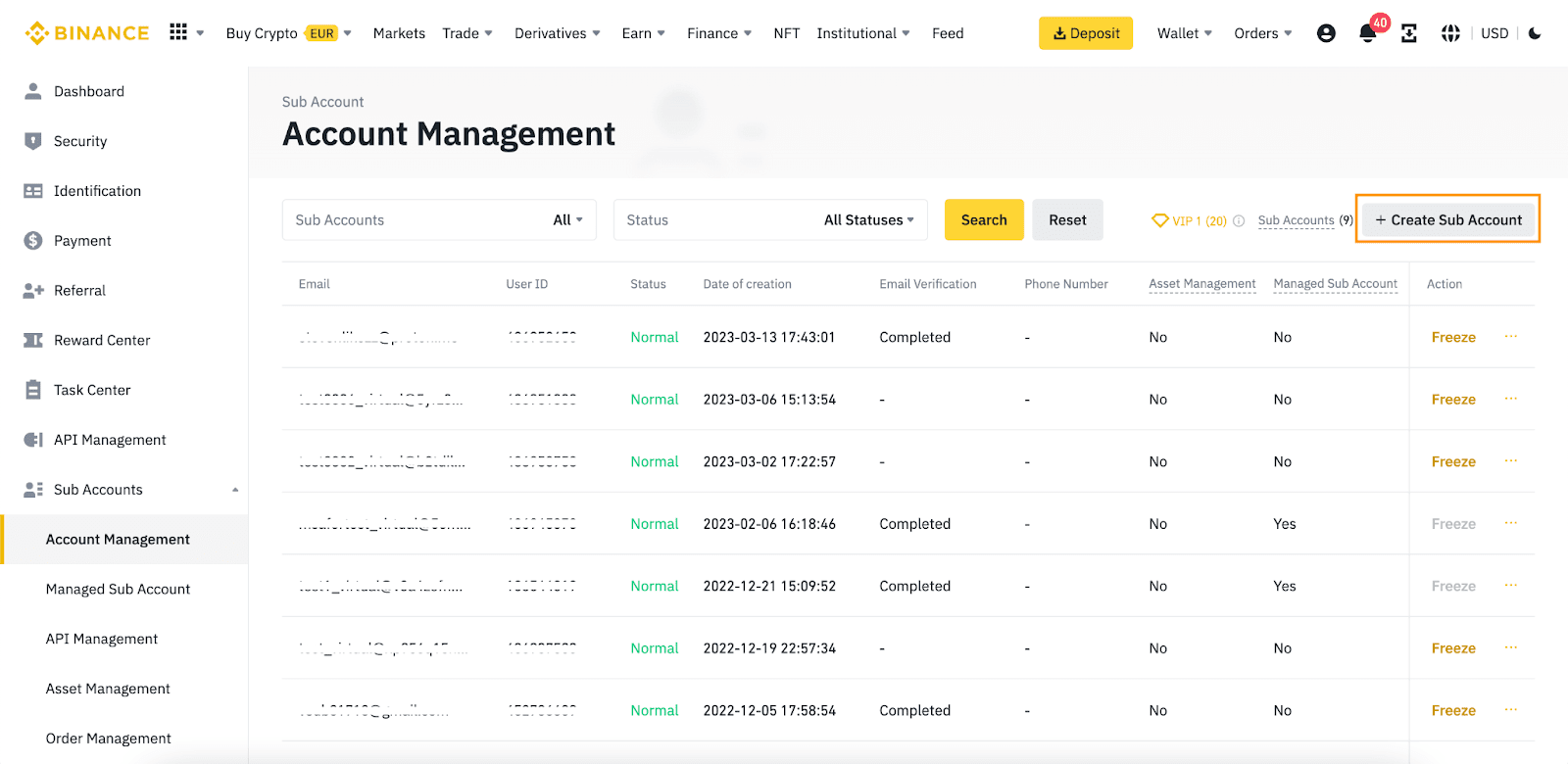
Task: Open the Feed page
Action: tap(948, 33)
